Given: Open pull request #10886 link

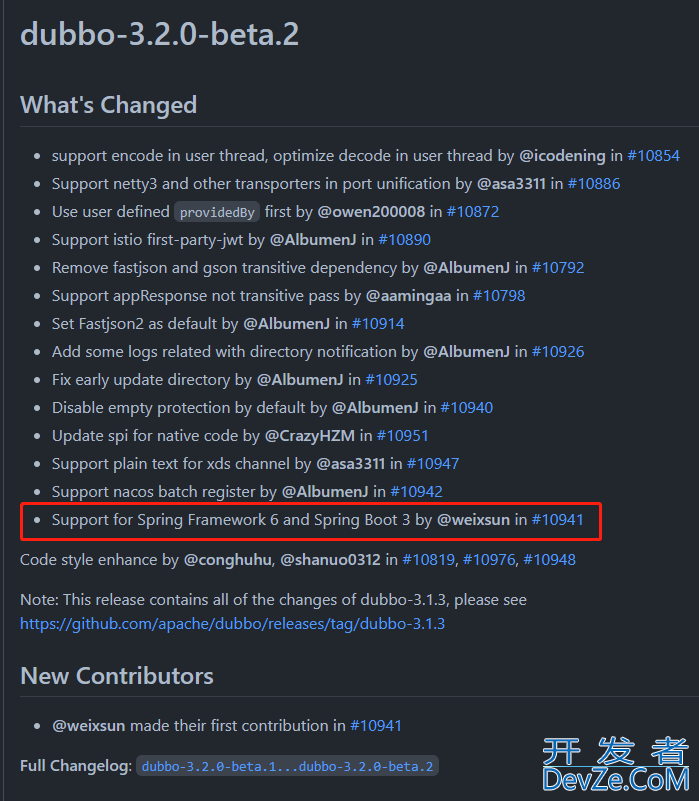Looking at the screenshot, I should pos(594,184).
